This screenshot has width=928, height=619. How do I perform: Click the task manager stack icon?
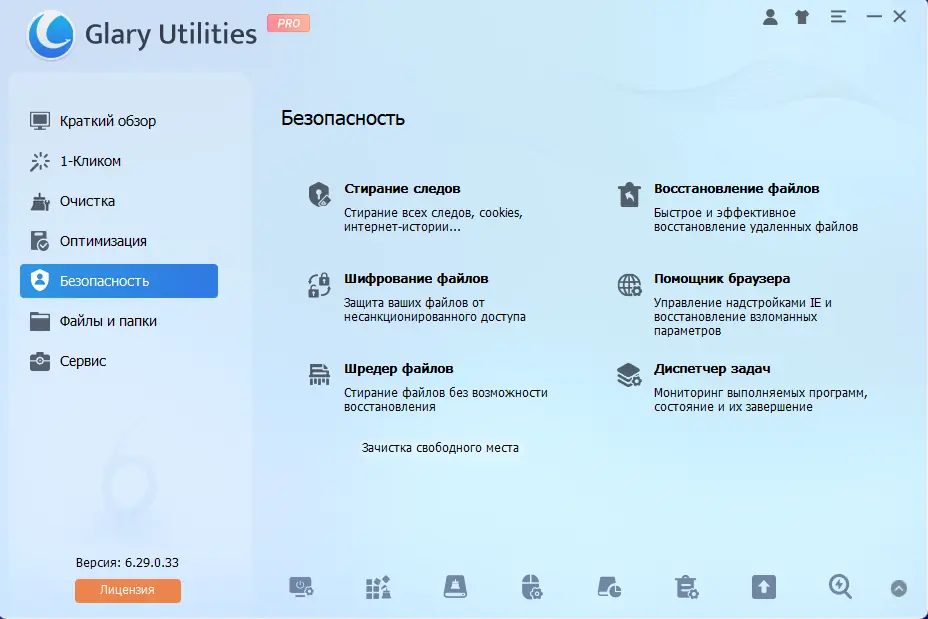coord(629,375)
